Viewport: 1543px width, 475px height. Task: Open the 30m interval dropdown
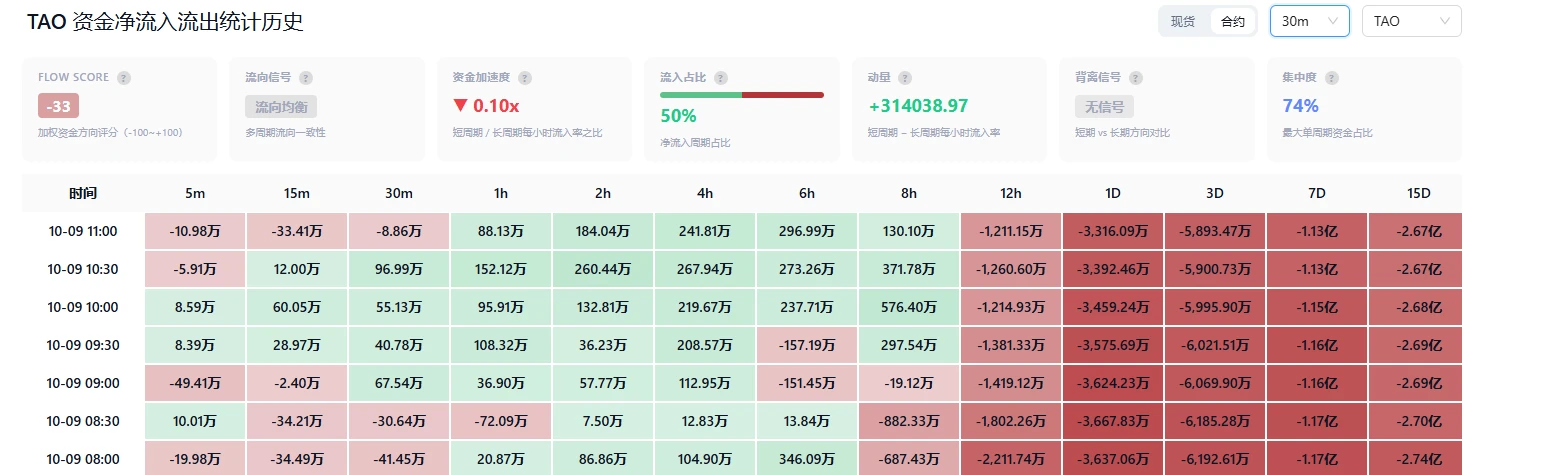[1310, 21]
